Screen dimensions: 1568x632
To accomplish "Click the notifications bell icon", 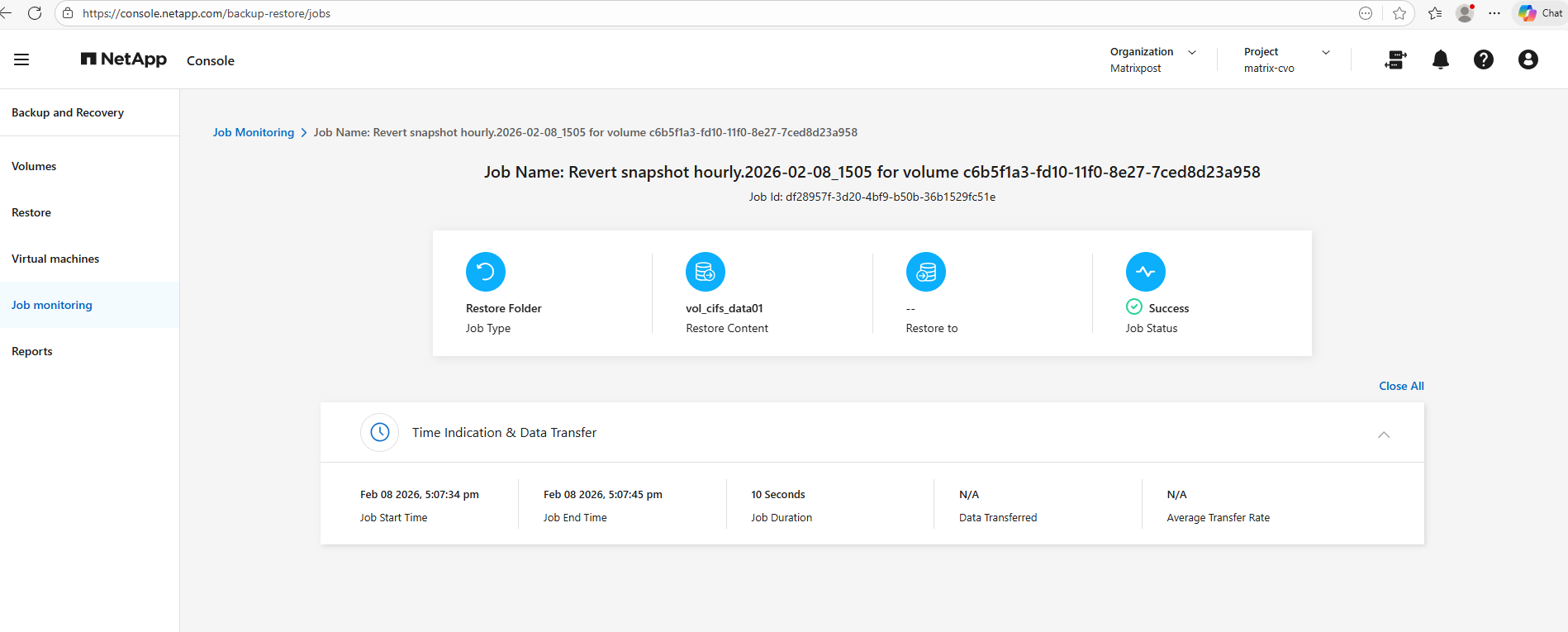I will [x=1441, y=59].
